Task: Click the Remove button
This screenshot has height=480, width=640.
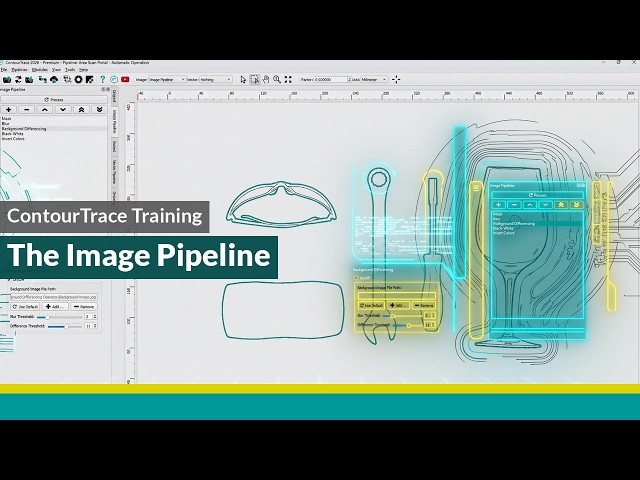Action: tap(84, 307)
